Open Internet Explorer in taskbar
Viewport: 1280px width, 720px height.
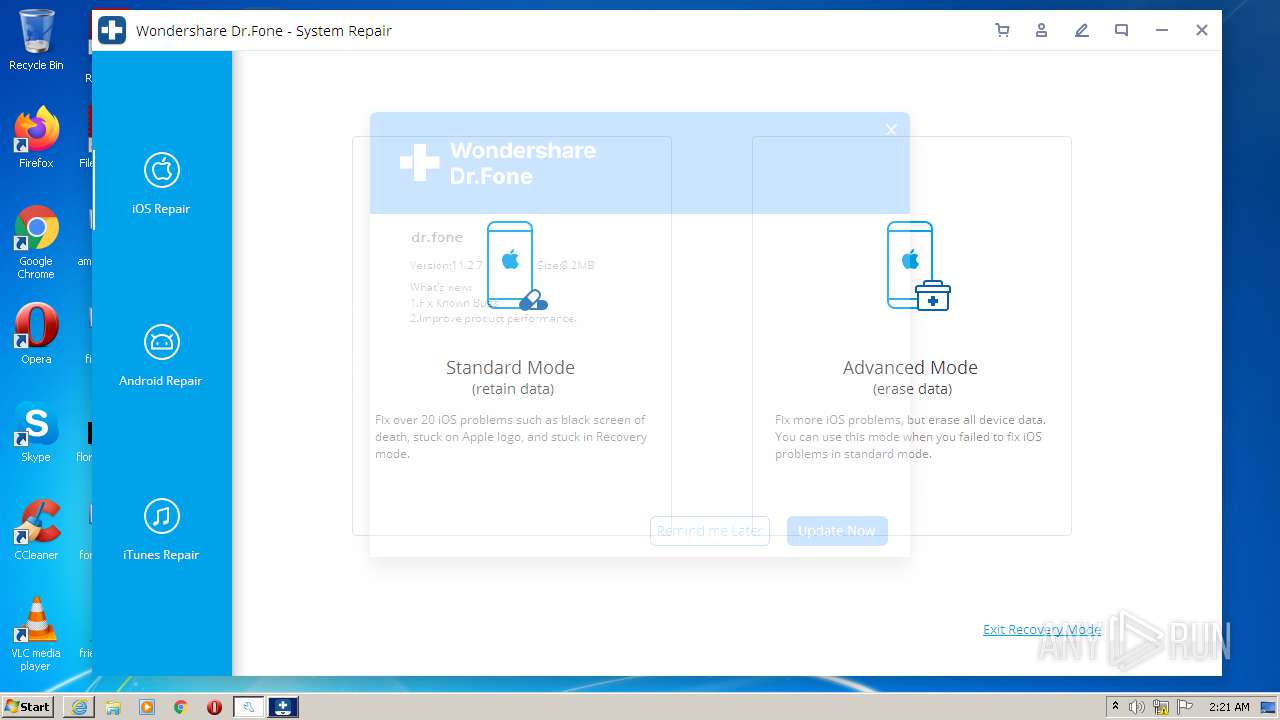click(79, 707)
